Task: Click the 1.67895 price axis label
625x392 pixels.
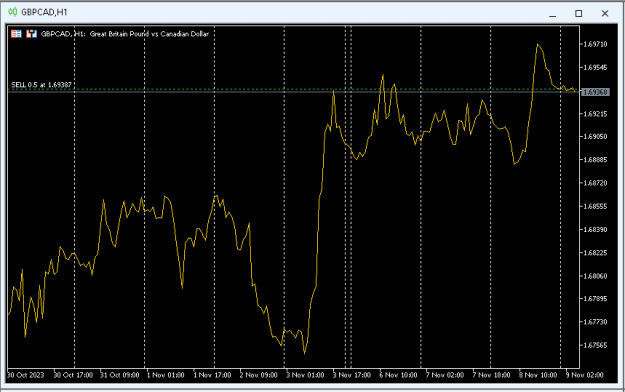Action: (x=596, y=299)
